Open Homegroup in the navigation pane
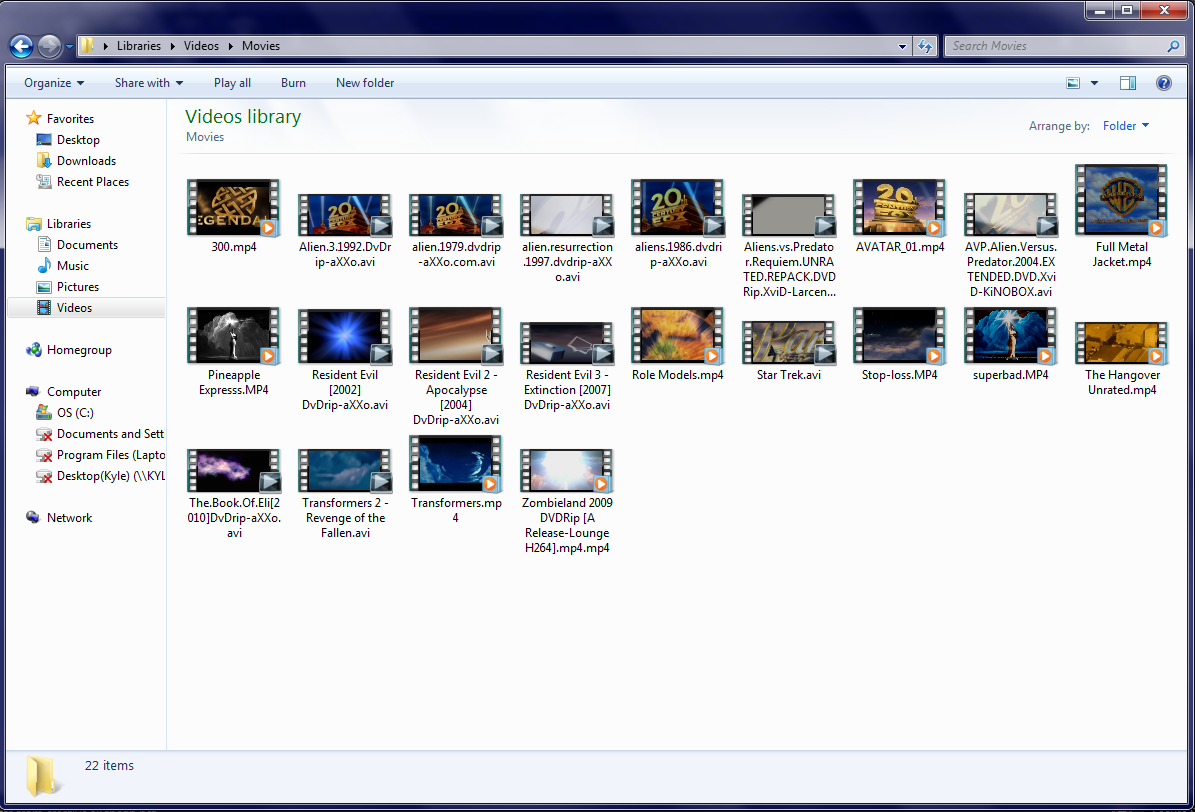Screen dimensions: 1195x812 pos(69,350)
